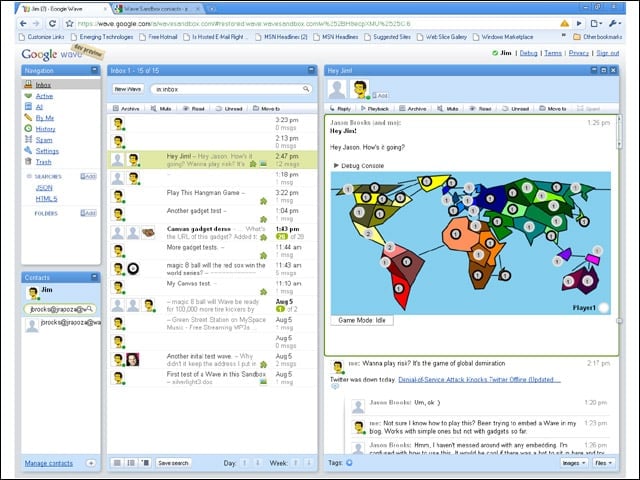
Task: Open First test of a Wave in this Sandbox
Action: coord(212,378)
